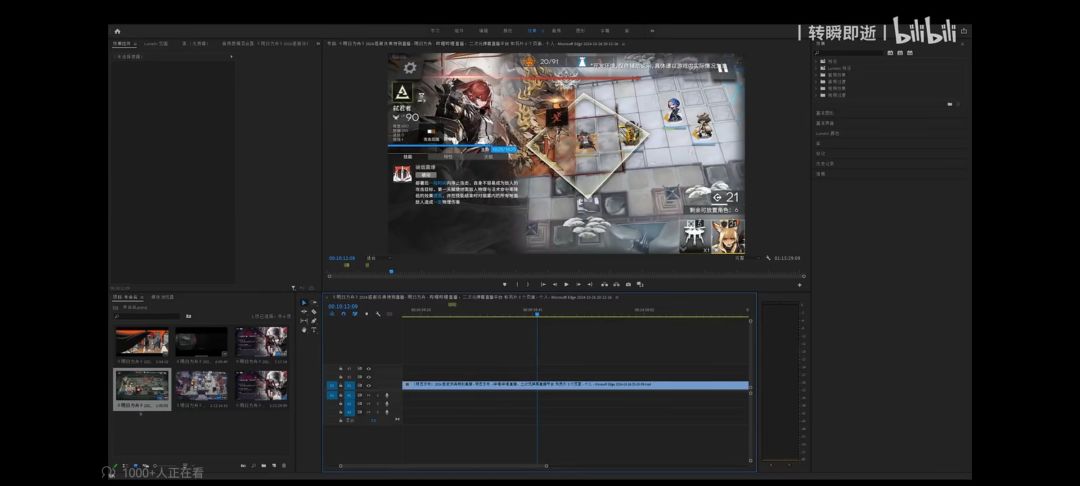
Task: Click Go to In point button
Action: tap(543, 284)
